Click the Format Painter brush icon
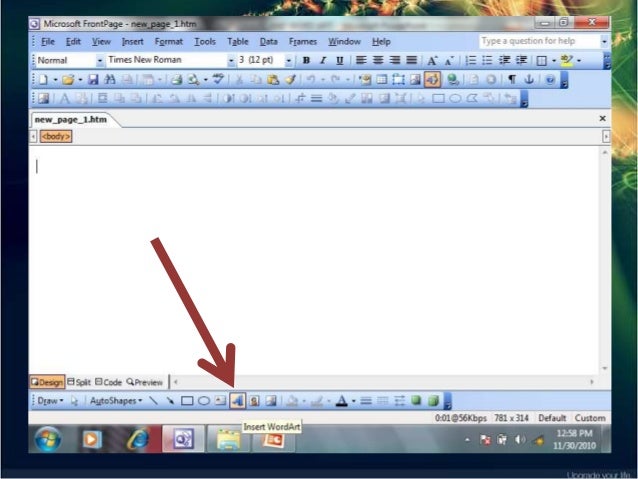The width and height of the screenshot is (638, 479). pos(290,79)
